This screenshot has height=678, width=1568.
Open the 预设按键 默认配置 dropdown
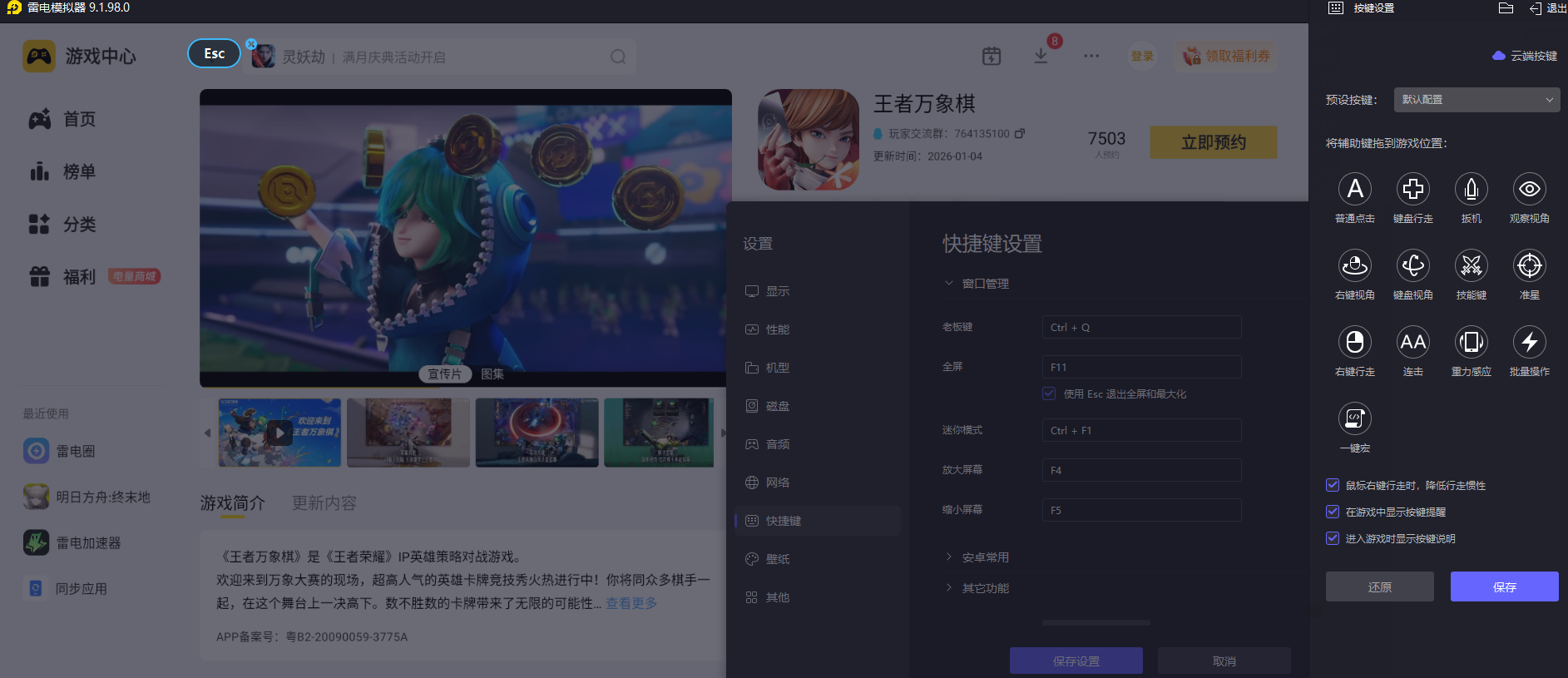click(1476, 100)
